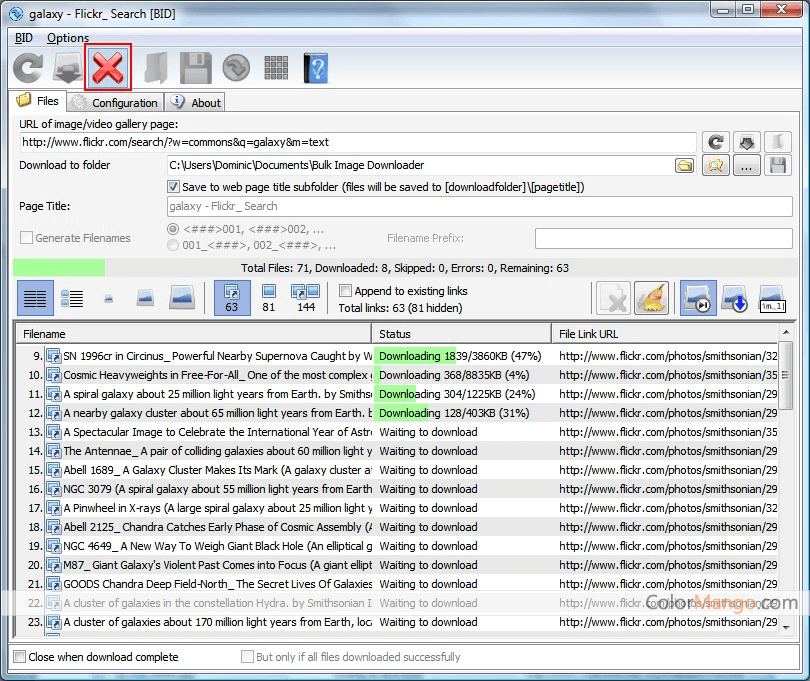810x681 pixels.
Task: Click the broom clean-up list icon
Action: (651, 298)
